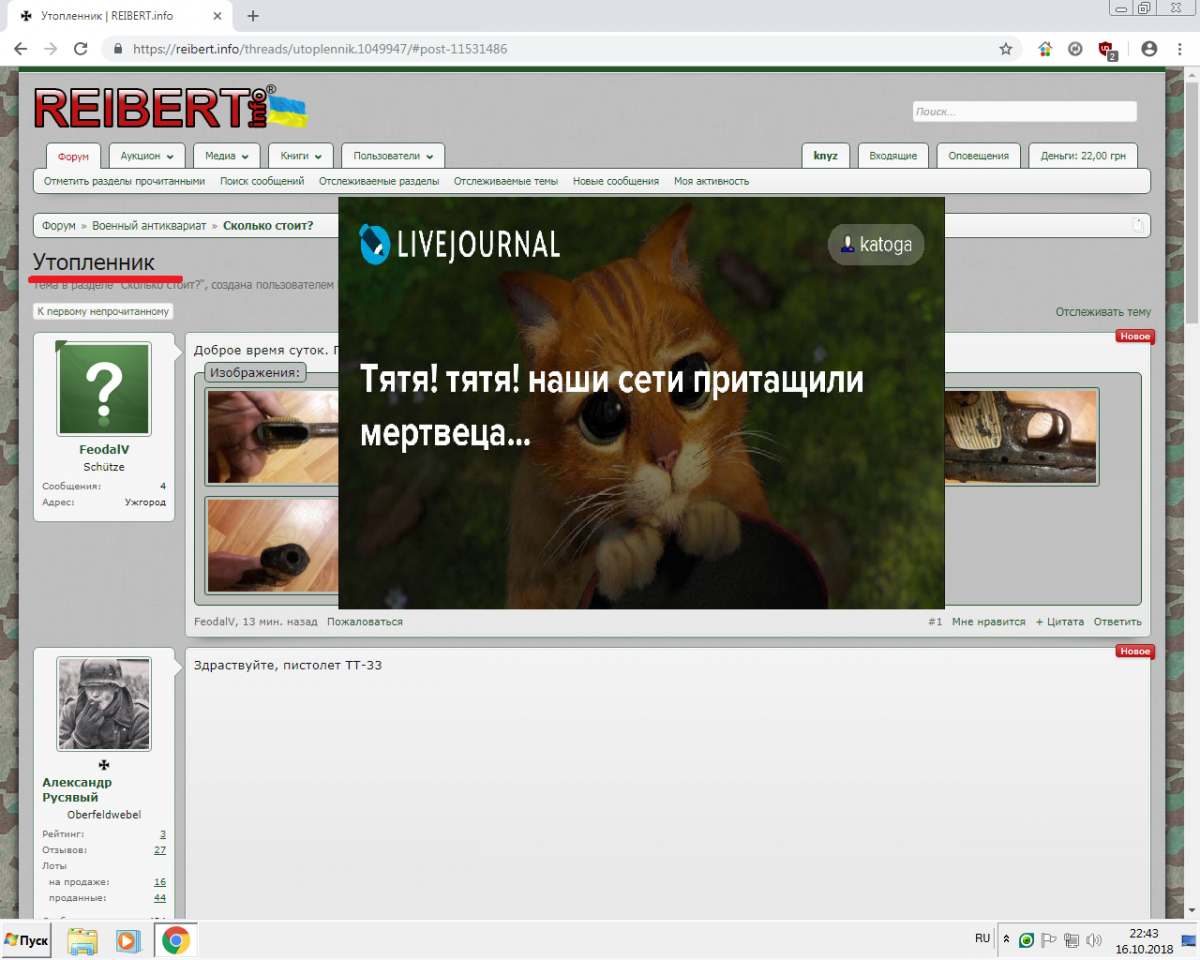Click the Chrome taskbar icon

[x=176, y=940]
